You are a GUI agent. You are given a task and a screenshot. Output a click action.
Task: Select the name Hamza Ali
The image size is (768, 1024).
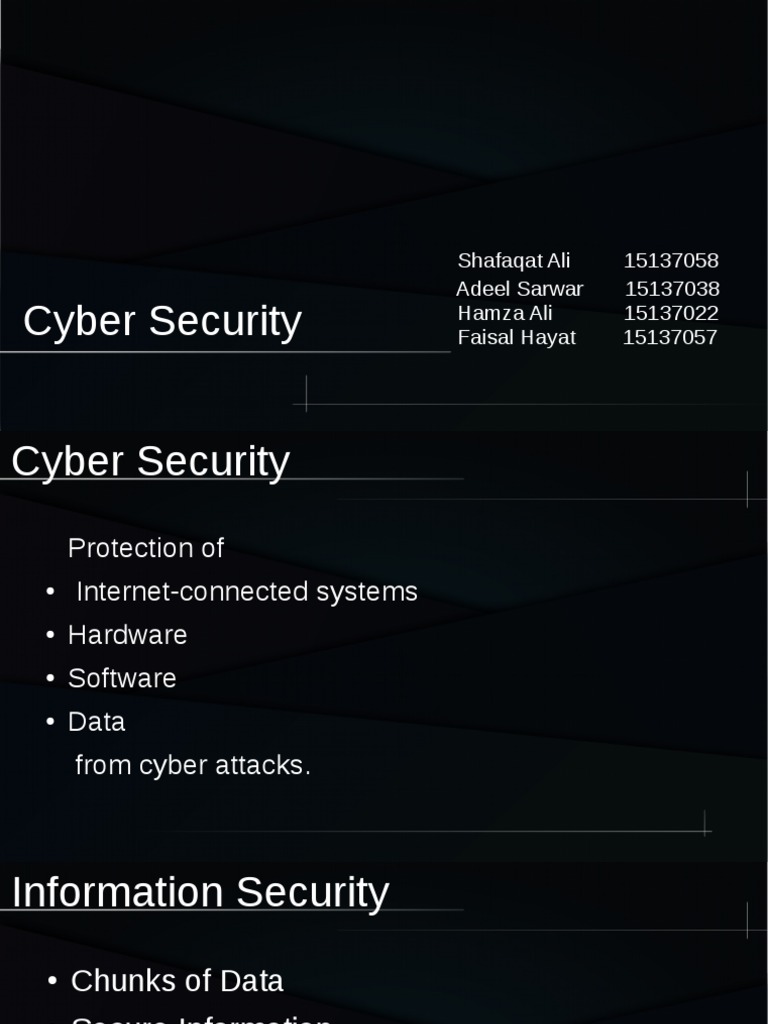pyautogui.click(x=505, y=313)
